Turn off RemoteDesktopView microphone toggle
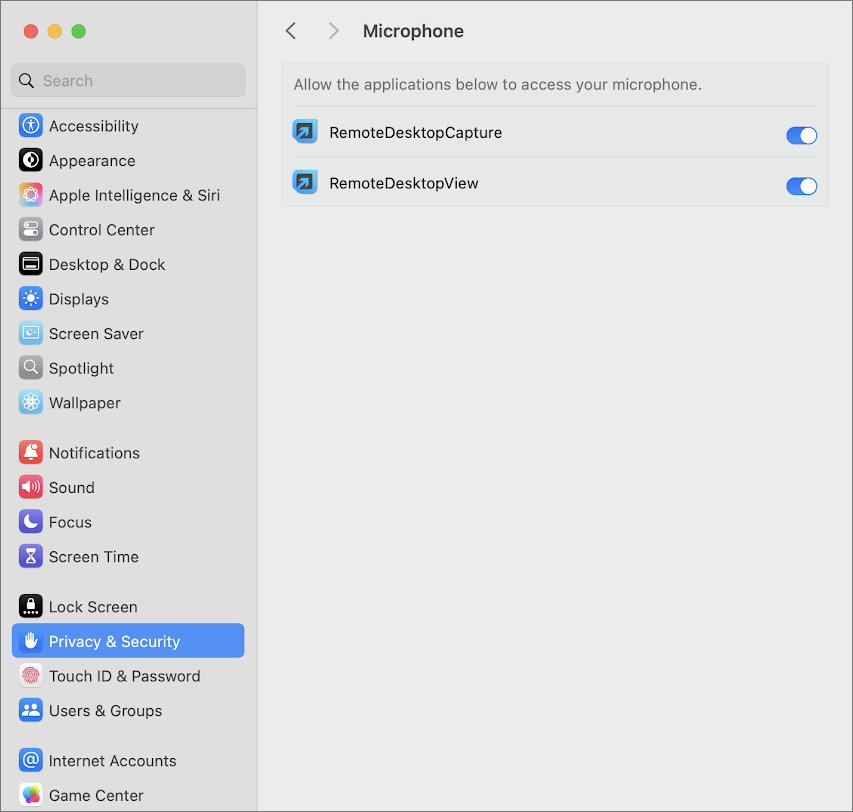 click(801, 186)
